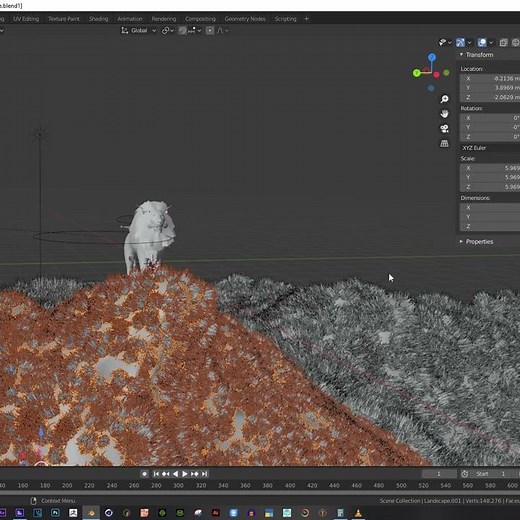Click the Location Z field
This screenshot has height=520, width=520.
tap(490, 97)
